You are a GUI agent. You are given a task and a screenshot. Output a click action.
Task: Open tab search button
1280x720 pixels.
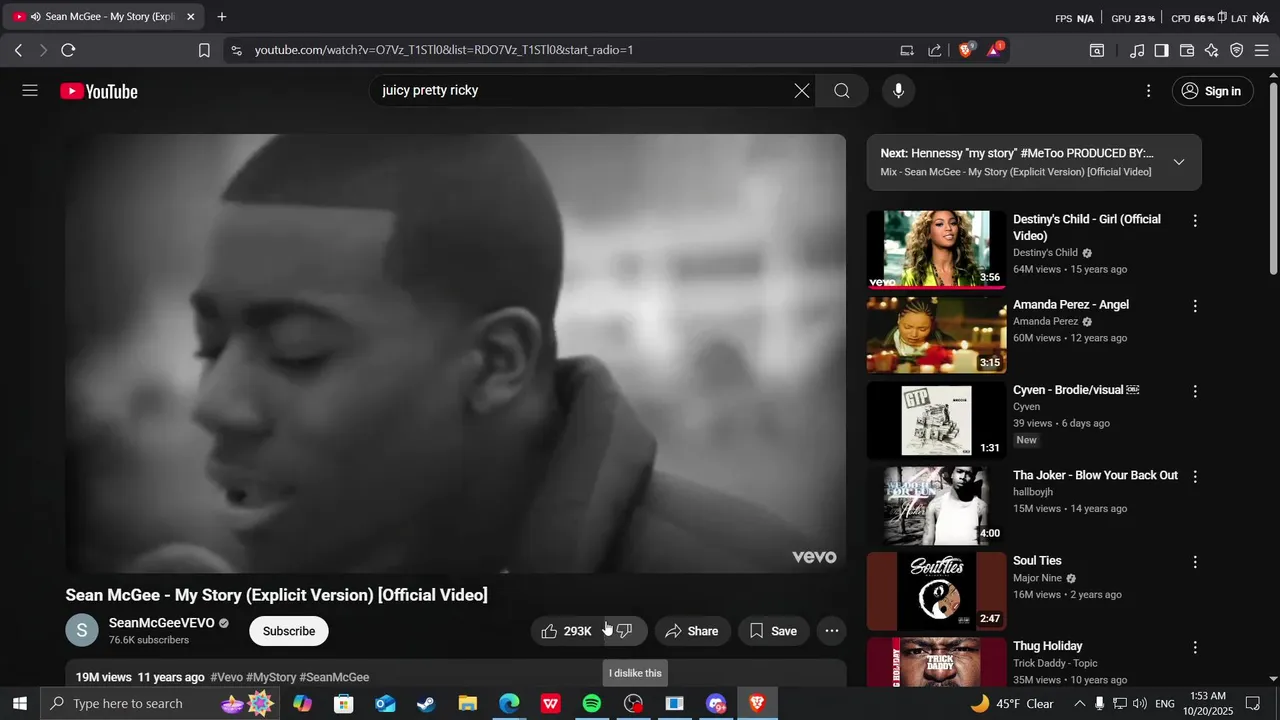coord(1097,50)
